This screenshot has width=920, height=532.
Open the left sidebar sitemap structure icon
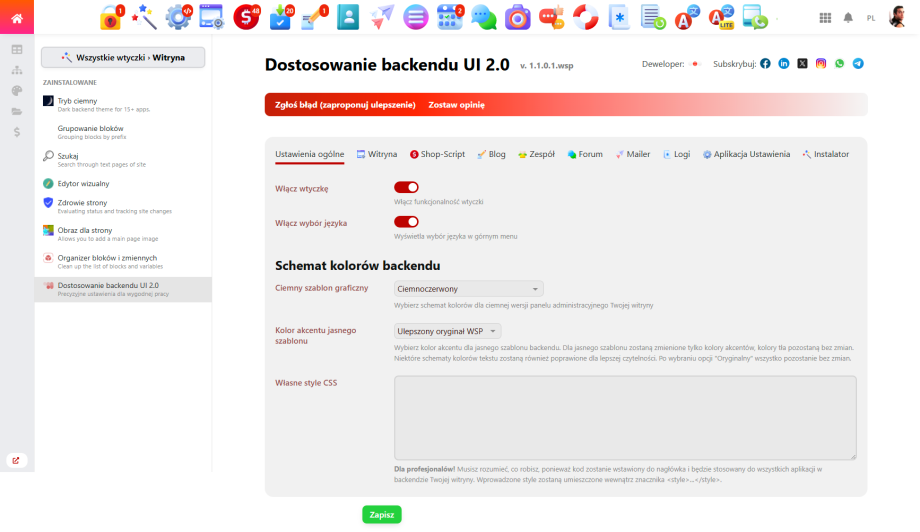coord(17,70)
